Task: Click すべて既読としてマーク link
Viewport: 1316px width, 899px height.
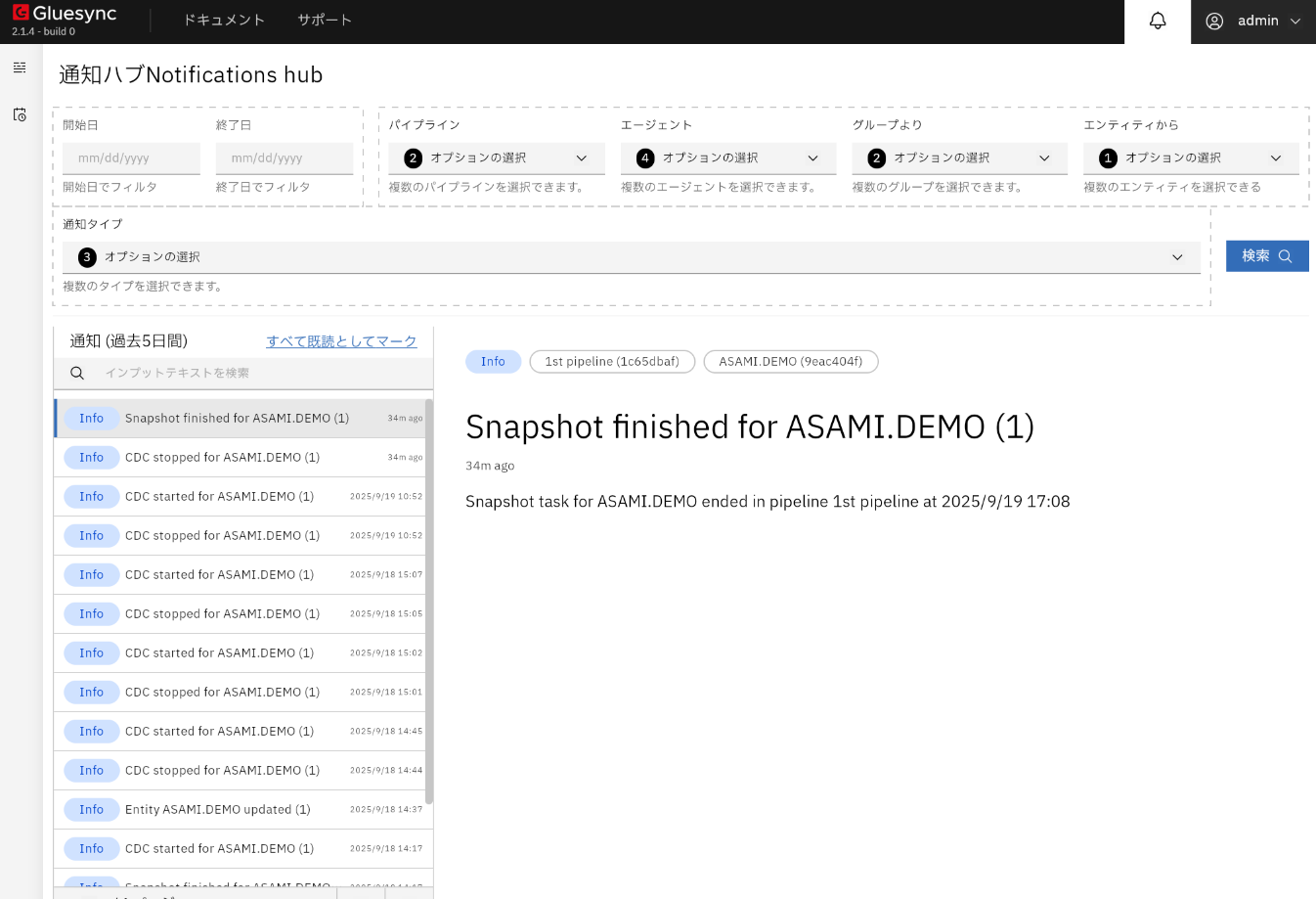Action: (x=341, y=341)
